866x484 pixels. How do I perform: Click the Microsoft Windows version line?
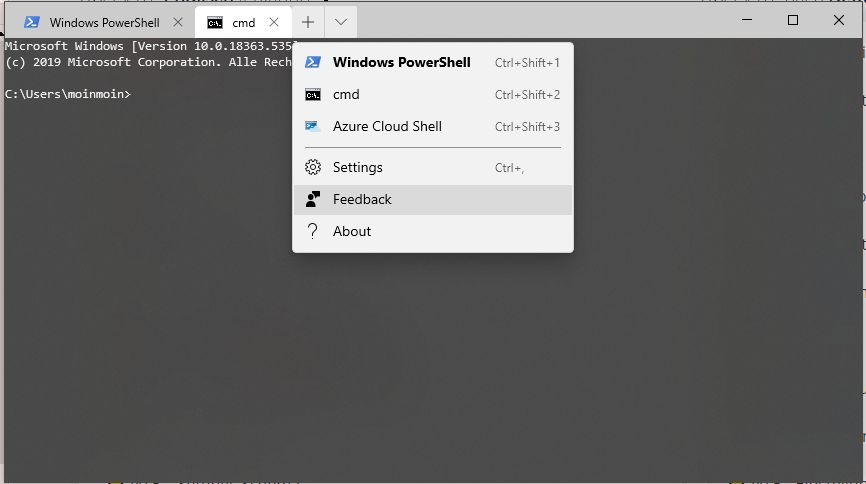[x=151, y=46]
